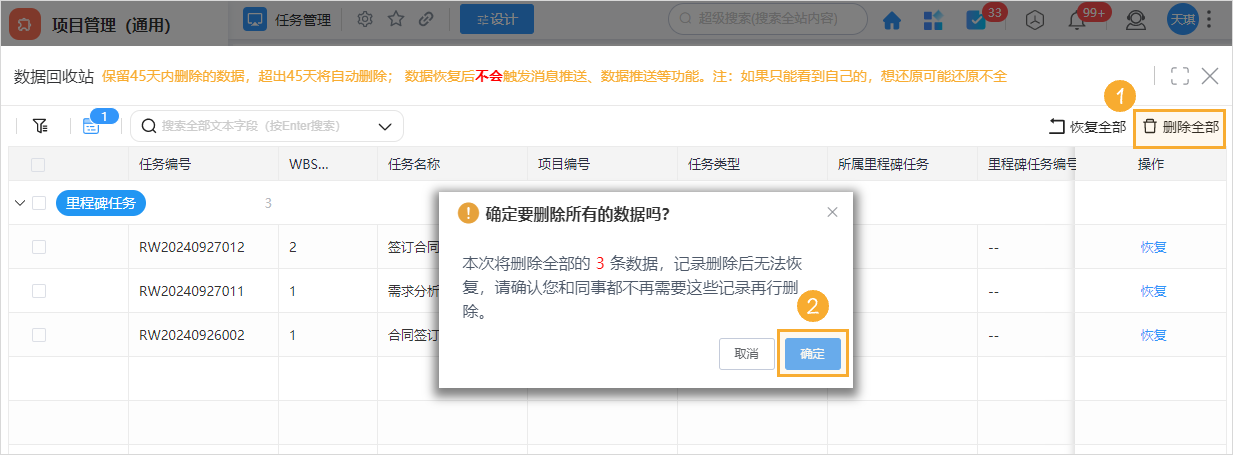Click 确定 to confirm deleting all
The height and width of the screenshot is (455, 1233).
point(813,354)
